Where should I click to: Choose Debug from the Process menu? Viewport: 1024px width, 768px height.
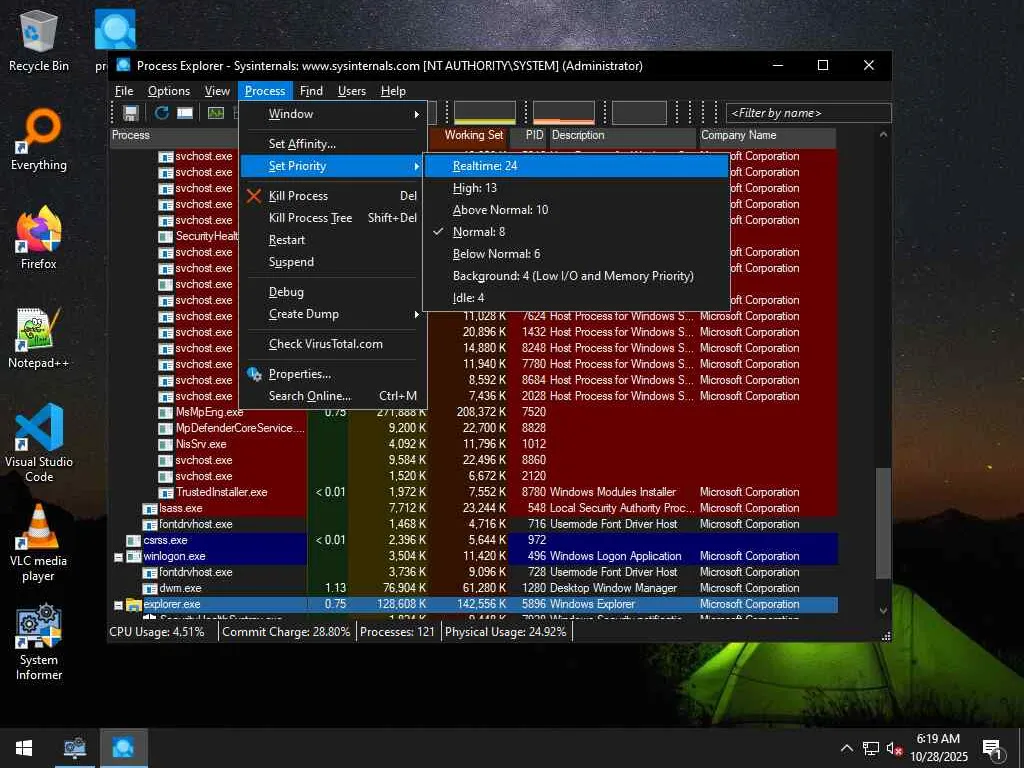click(x=333, y=292)
